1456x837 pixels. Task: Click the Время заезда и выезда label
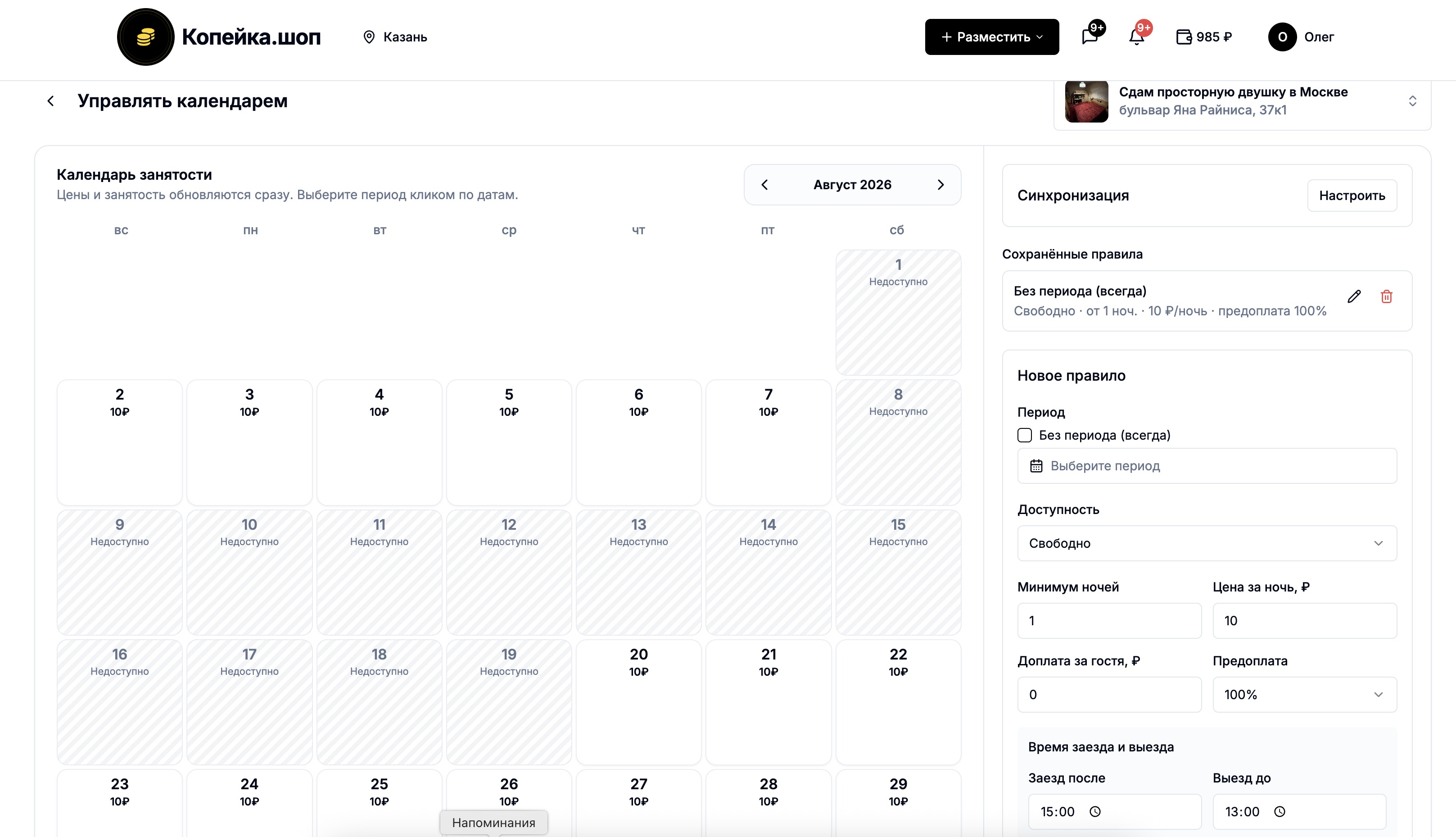pos(1101,747)
